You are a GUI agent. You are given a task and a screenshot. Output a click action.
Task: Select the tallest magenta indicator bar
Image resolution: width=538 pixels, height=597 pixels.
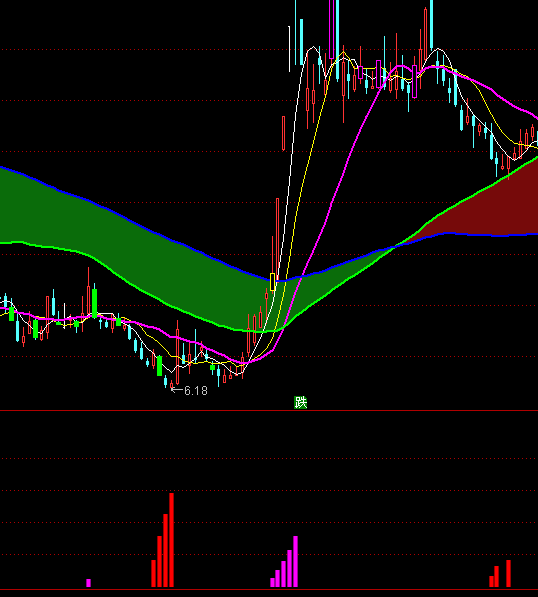pyautogui.click(x=295, y=562)
